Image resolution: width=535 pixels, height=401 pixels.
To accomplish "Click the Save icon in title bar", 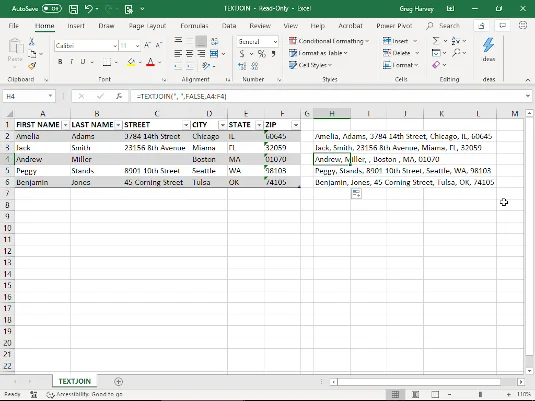I will pyautogui.click(x=73, y=9).
